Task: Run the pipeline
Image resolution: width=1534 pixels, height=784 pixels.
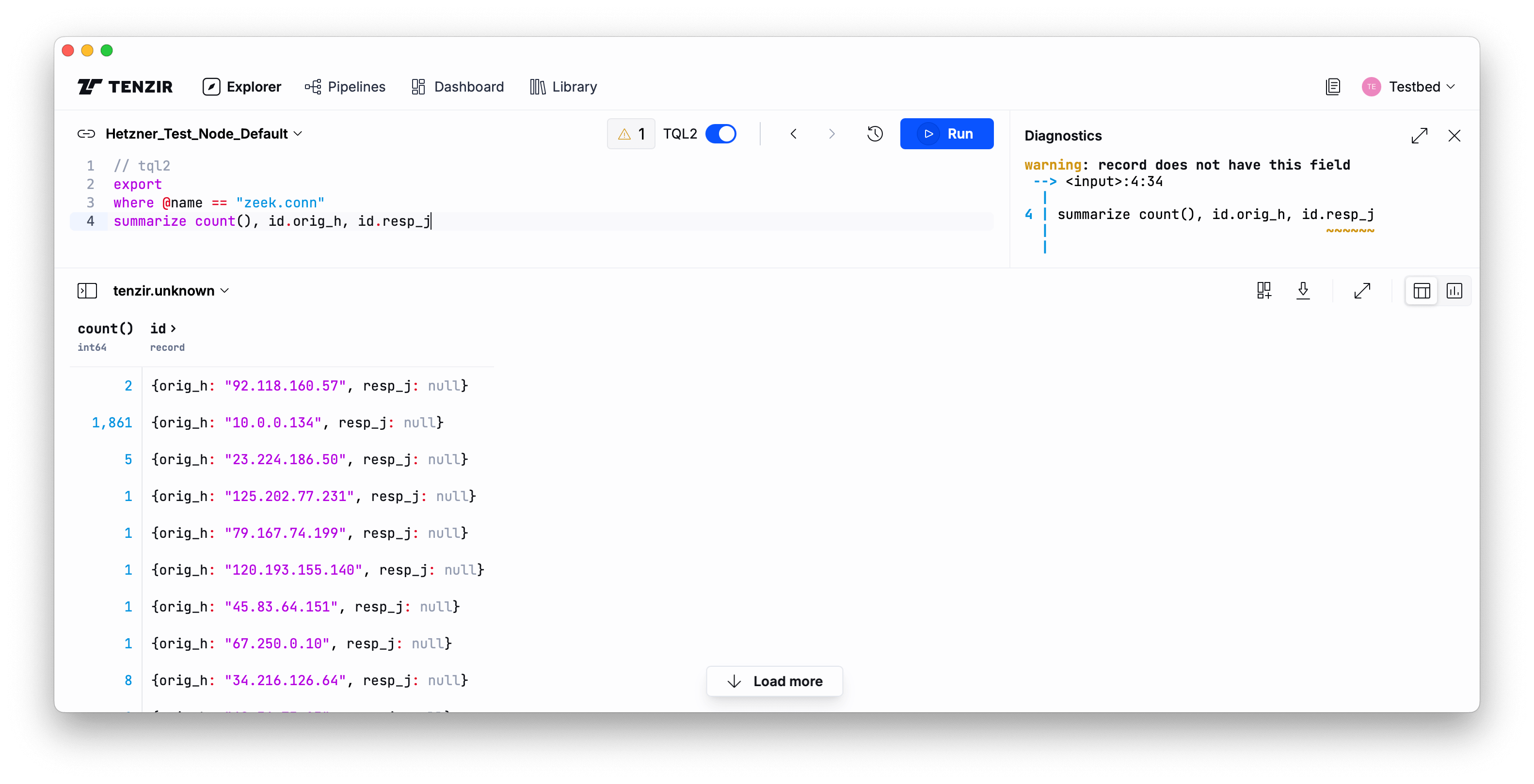Action: pyautogui.click(x=946, y=134)
